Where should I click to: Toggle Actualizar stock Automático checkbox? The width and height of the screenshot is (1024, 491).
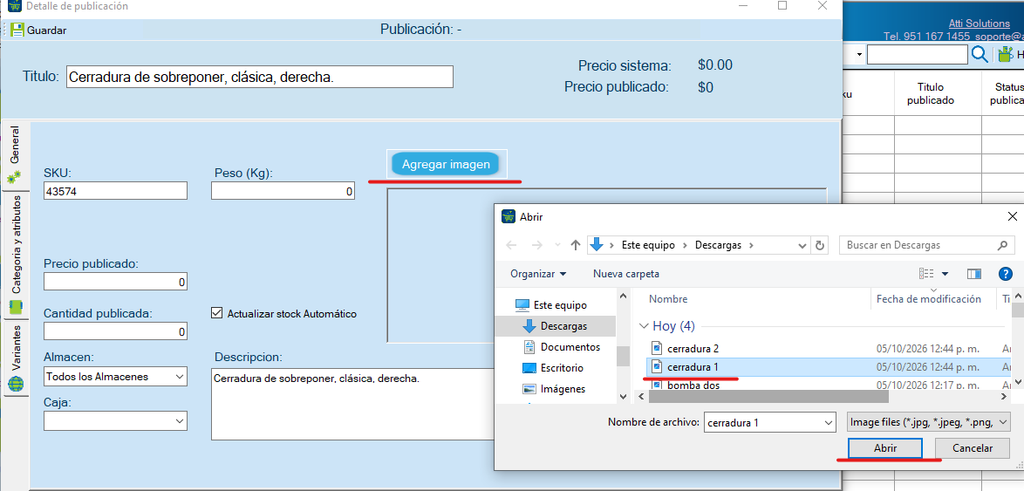coord(217,313)
